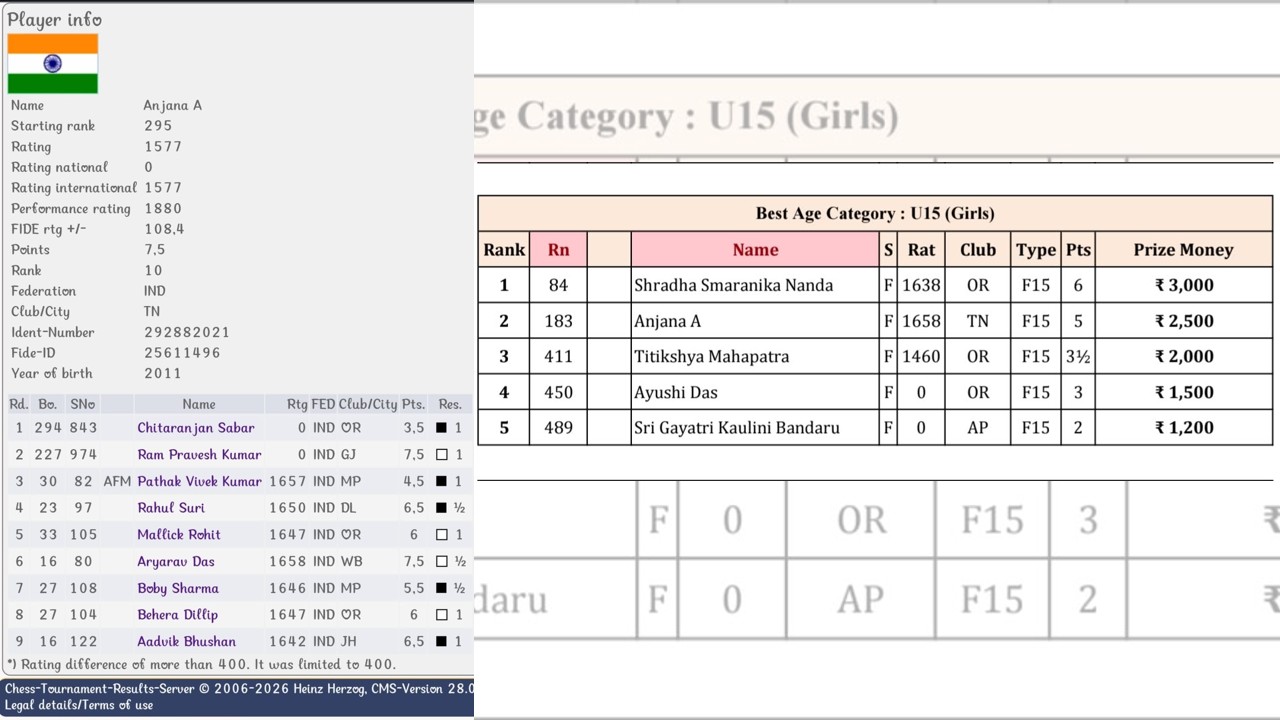Open Pathak Vivek Kumar player link
Image resolution: width=1280 pixels, height=720 pixels.
pyautogui.click(x=199, y=481)
